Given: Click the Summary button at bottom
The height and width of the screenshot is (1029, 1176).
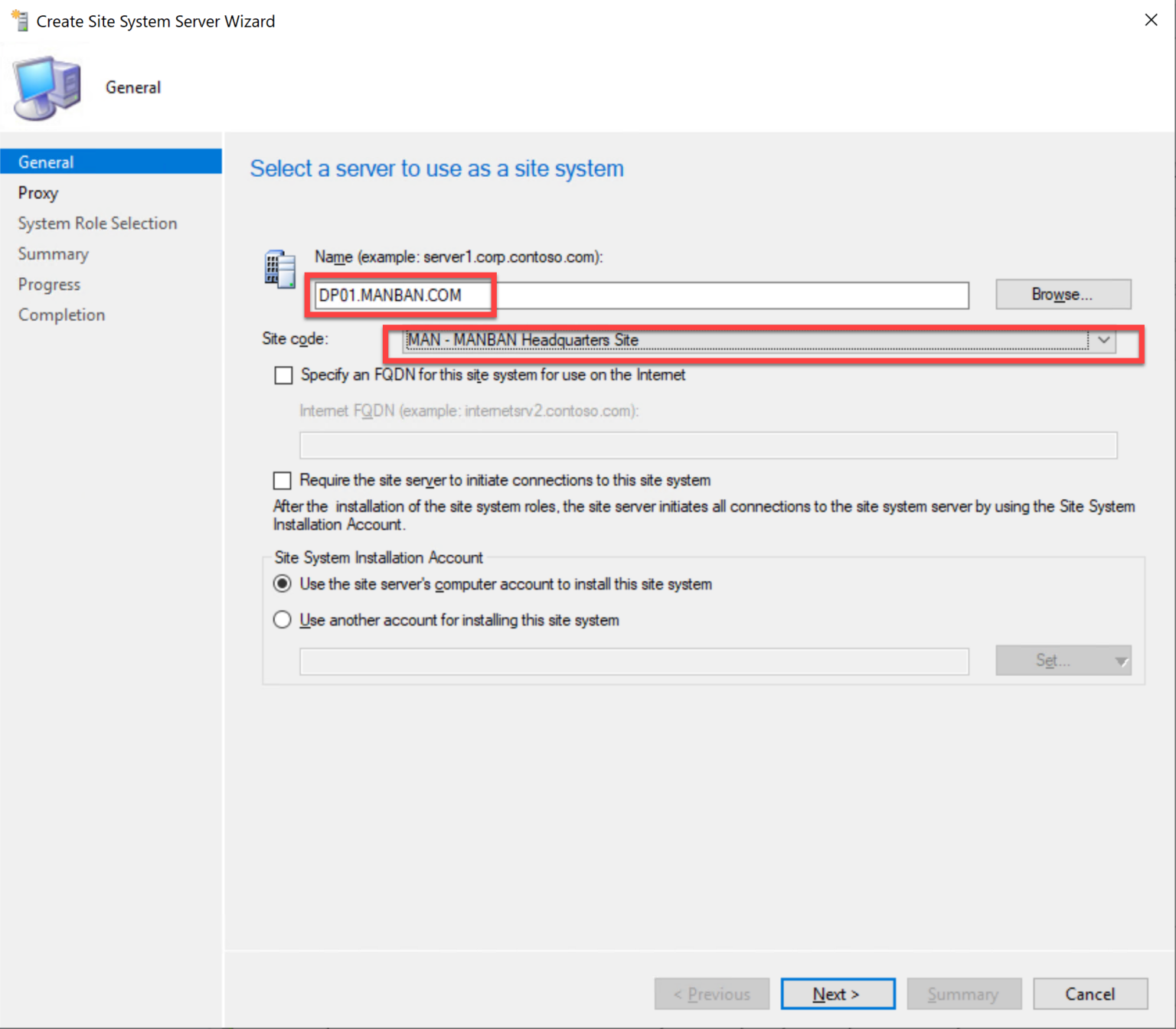Looking at the screenshot, I should 964,994.
